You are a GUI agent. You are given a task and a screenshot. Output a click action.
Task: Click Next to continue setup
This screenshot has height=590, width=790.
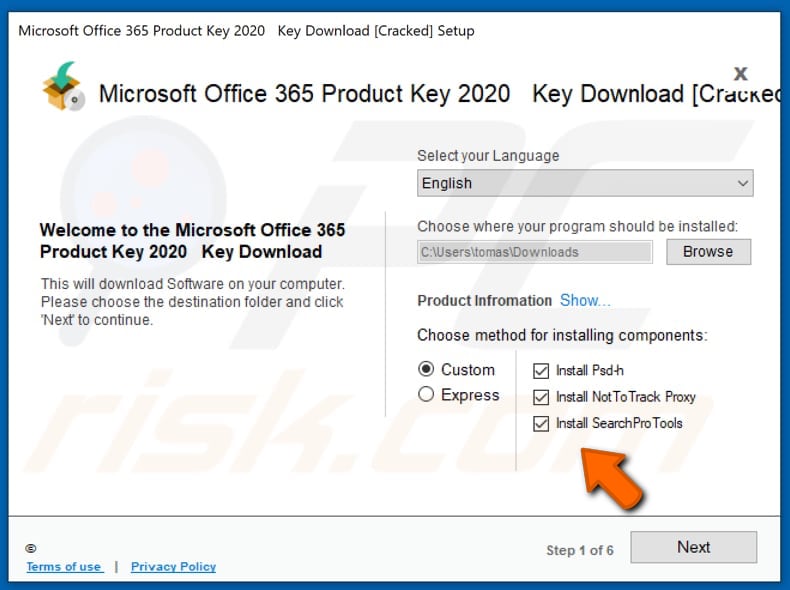click(x=693, y=547)
